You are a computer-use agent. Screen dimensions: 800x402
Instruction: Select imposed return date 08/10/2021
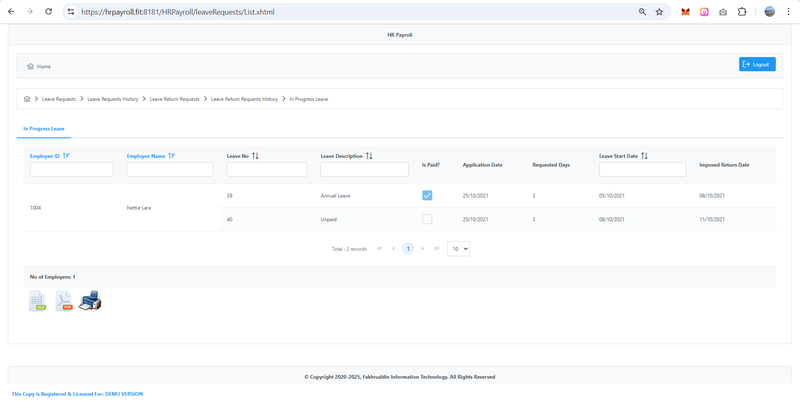click(712, 195)
